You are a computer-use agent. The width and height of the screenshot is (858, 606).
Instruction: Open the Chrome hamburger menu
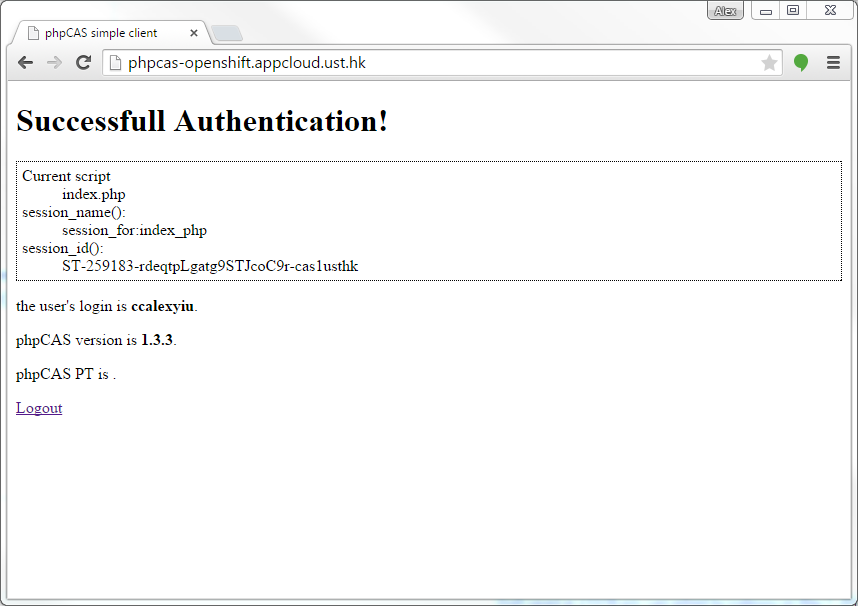pyautogui.click(x=833, y=63)
